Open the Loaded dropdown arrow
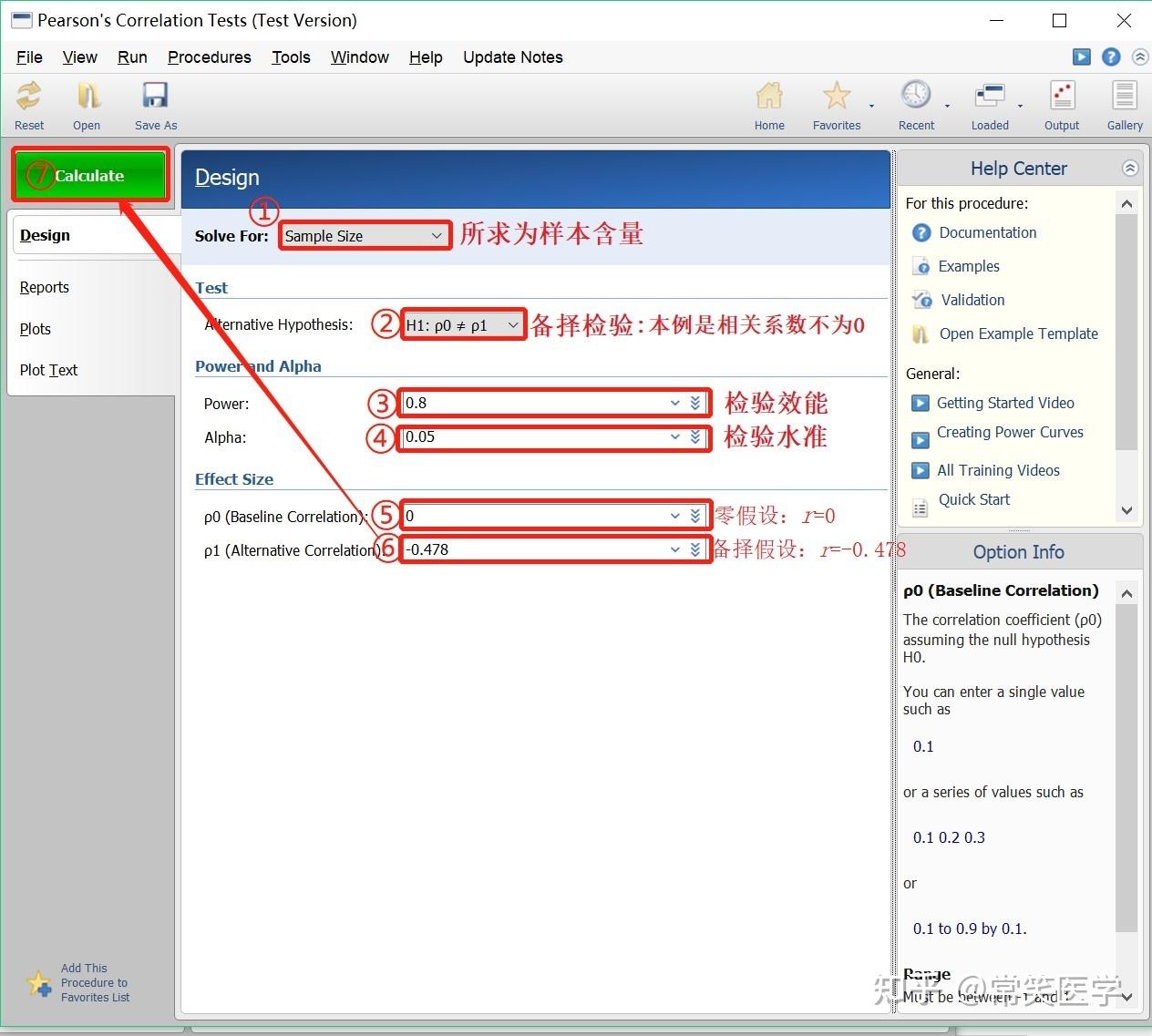Image resolution: width=1152 pixels, height=1036 pixels. click(1020, 107)
